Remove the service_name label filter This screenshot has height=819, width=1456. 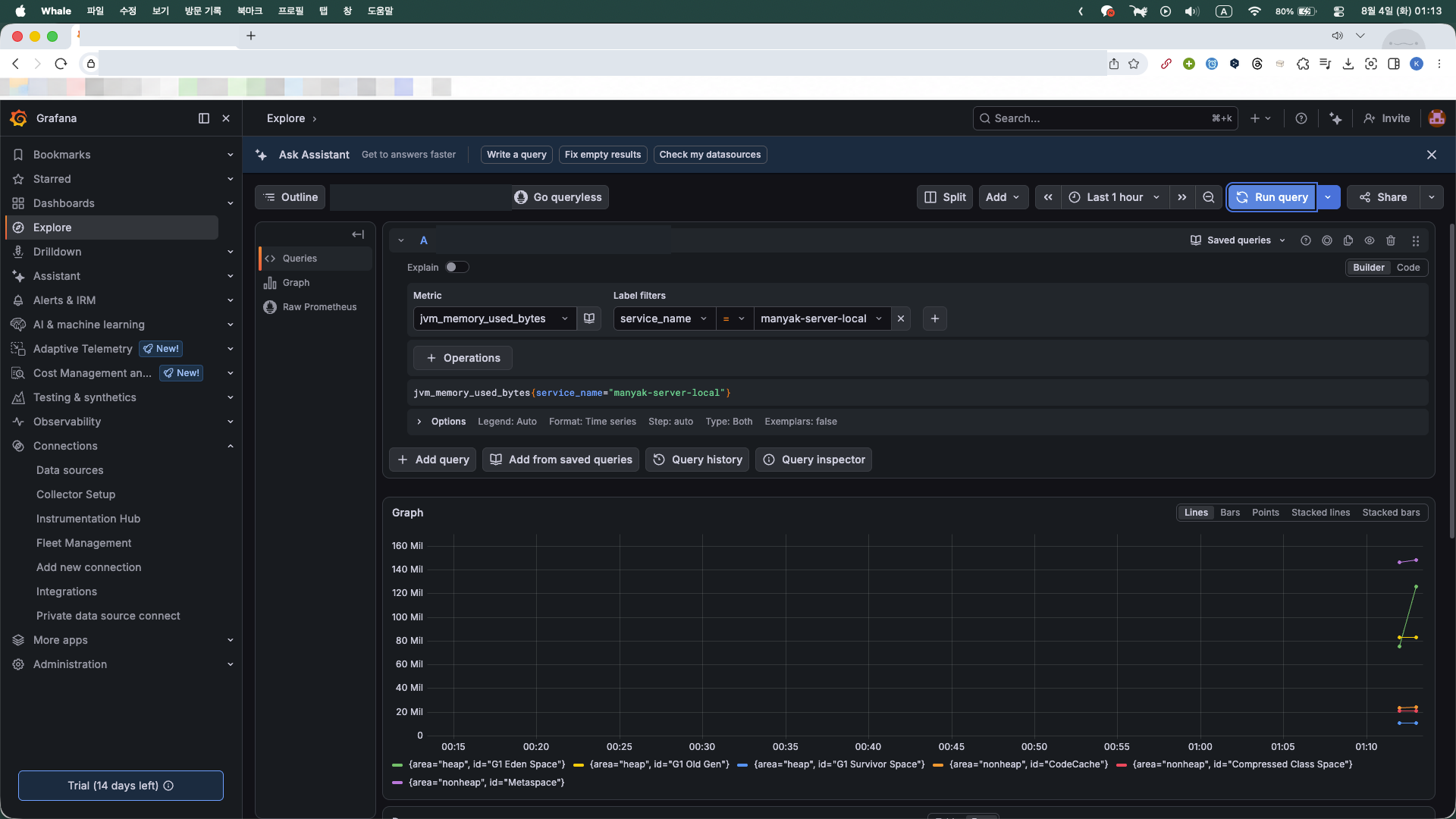901,318
